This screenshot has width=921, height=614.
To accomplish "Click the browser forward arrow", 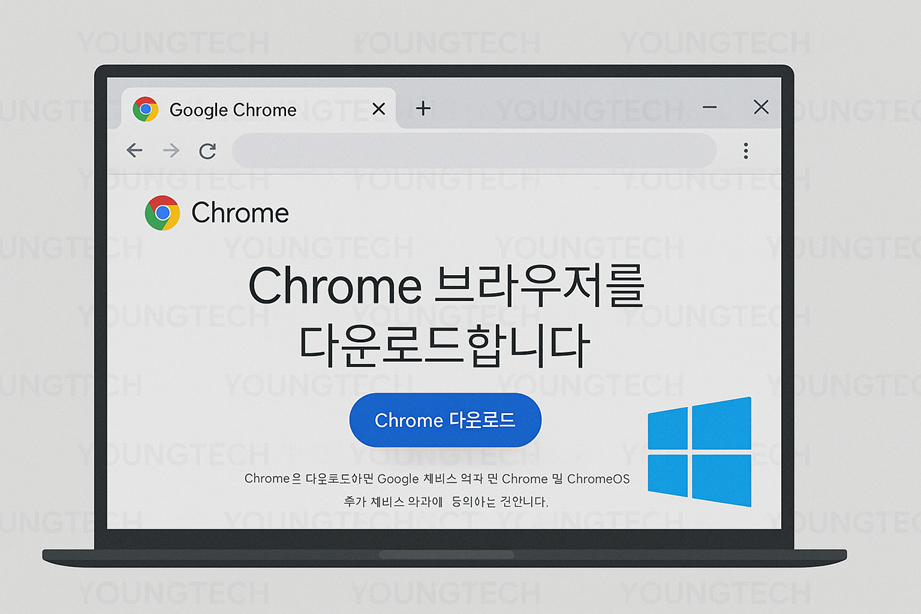I will 171,150.
